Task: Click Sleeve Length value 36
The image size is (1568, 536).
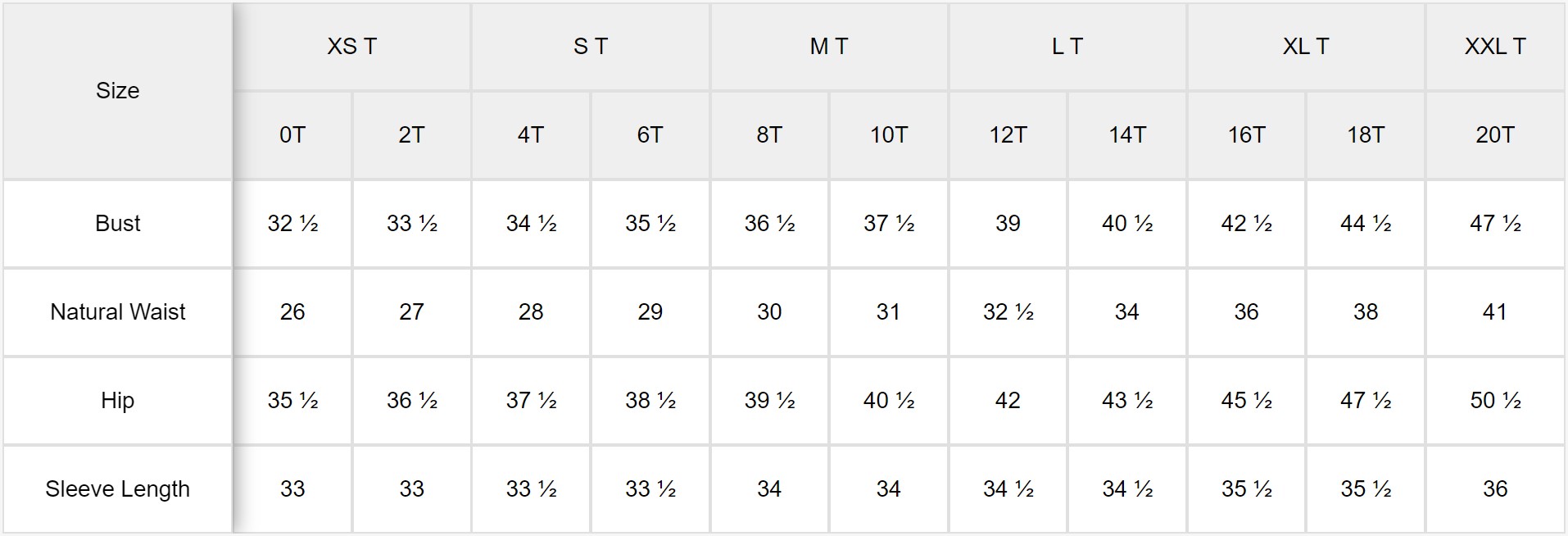Action: pos(1495,489)
